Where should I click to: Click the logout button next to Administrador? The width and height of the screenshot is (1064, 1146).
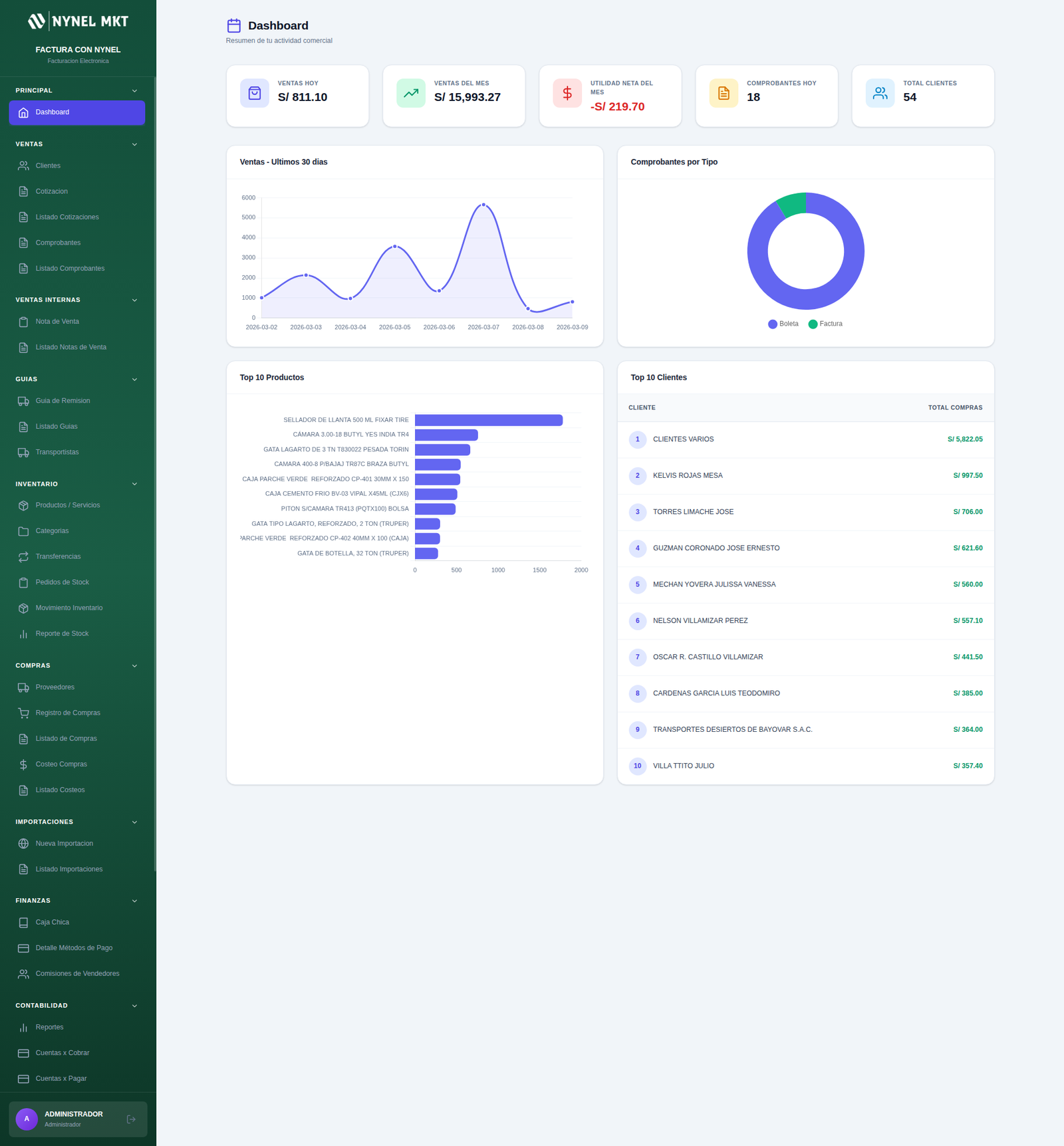click(x=131, y=1119)
